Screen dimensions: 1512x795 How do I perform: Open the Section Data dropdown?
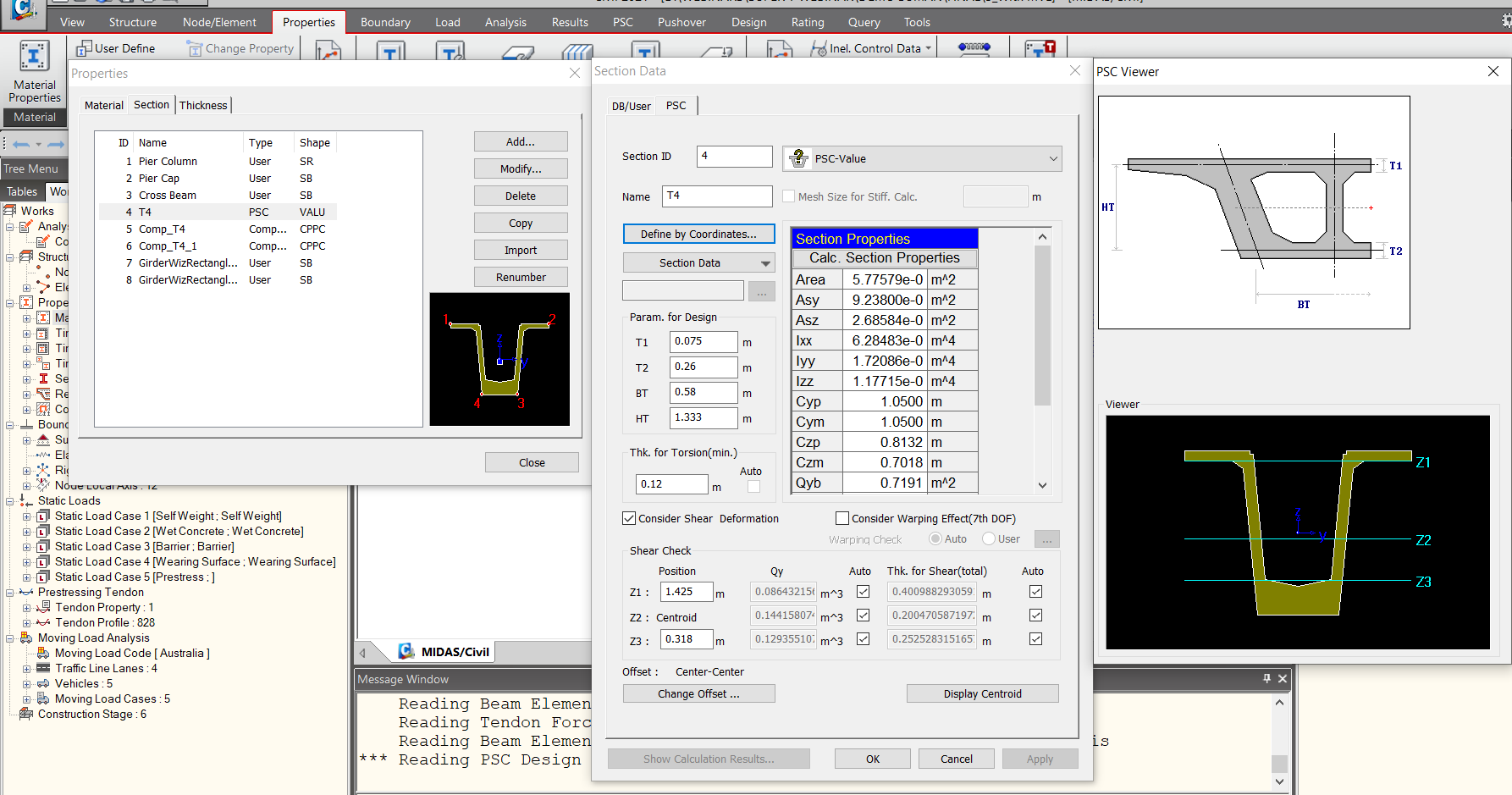[764, 262]
